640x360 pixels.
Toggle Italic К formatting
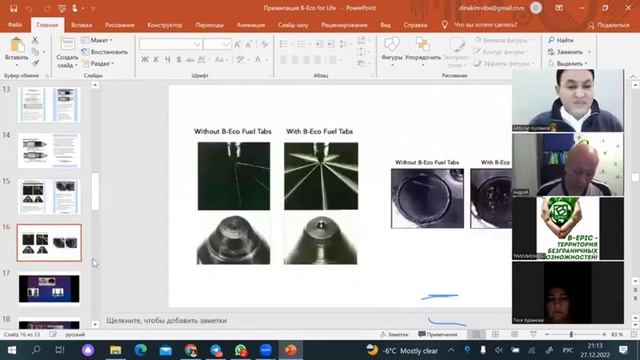tap(156, 60)
